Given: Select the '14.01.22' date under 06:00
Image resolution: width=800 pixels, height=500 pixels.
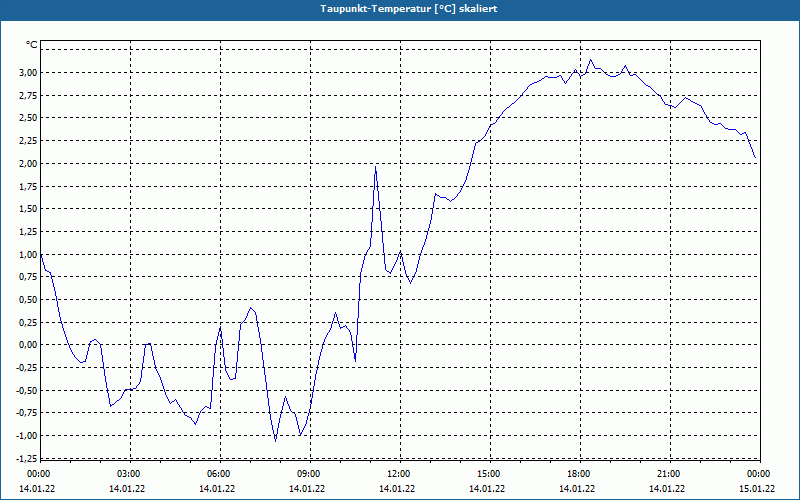Looking at the screenshot, I should (217, 489).
